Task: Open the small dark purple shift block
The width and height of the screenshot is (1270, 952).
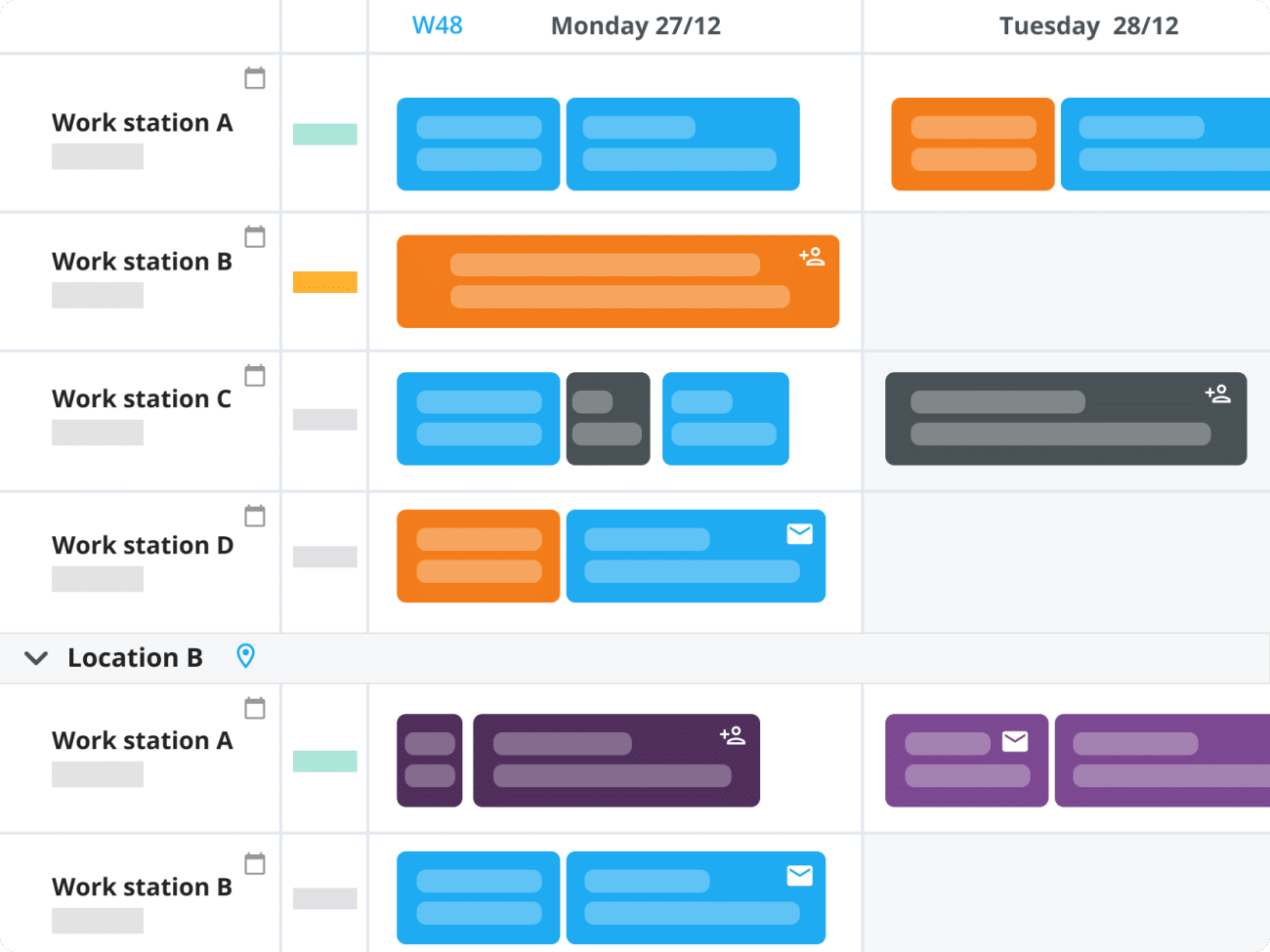Action: [x=429, y=761]
